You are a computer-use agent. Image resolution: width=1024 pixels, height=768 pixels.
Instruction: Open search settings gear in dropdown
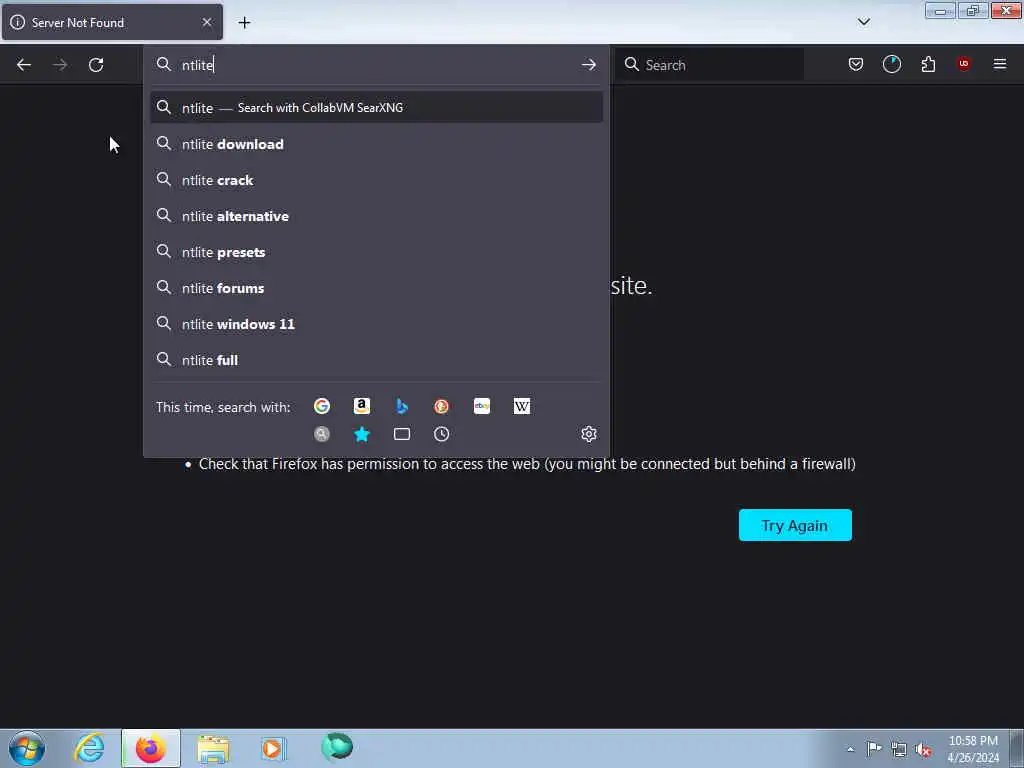click(588, 434)
